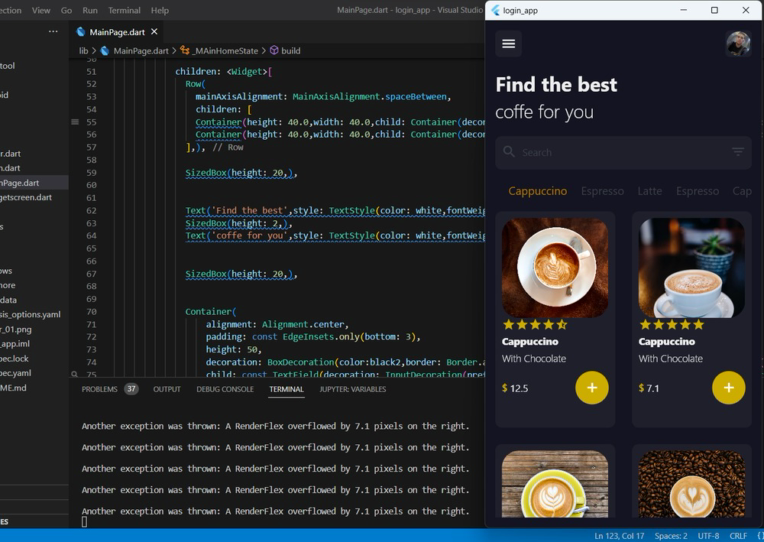764x542 pixels.
Task: Open MainPage.dart in the explorer list
Action: [x=34, y=183]
